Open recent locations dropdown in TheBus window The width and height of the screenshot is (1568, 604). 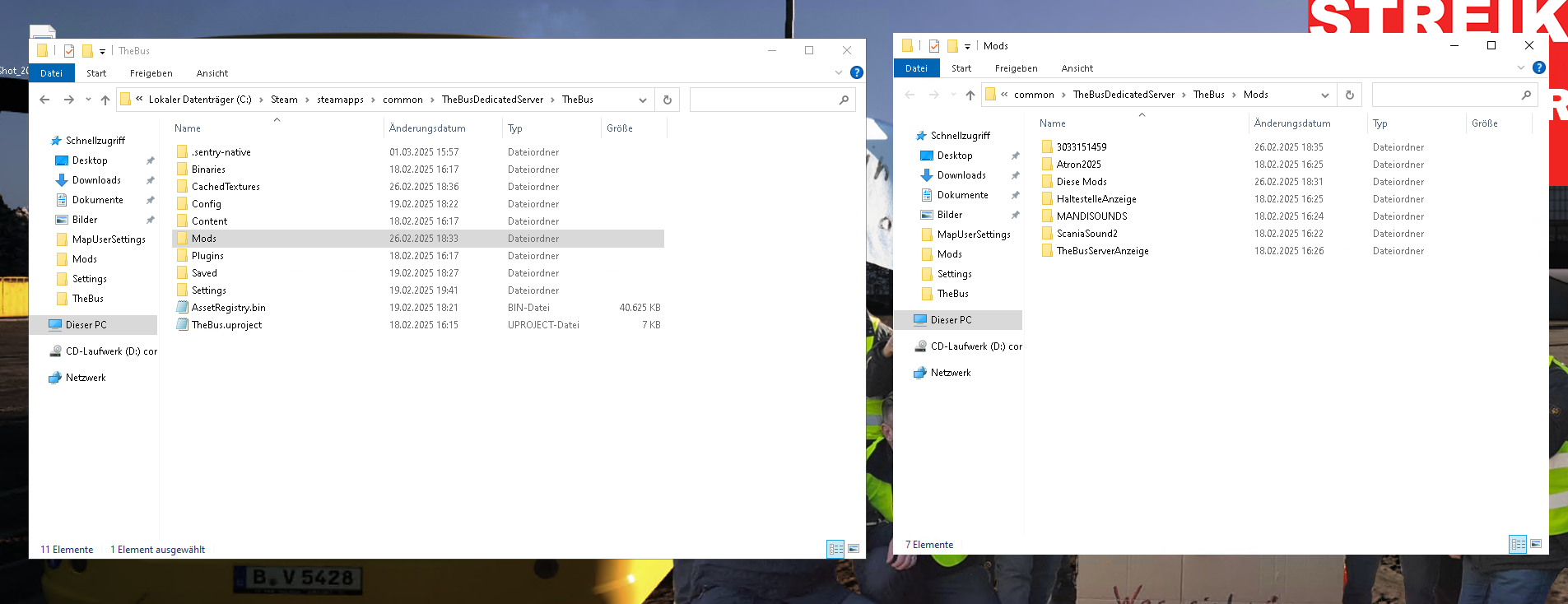point(88,100)
